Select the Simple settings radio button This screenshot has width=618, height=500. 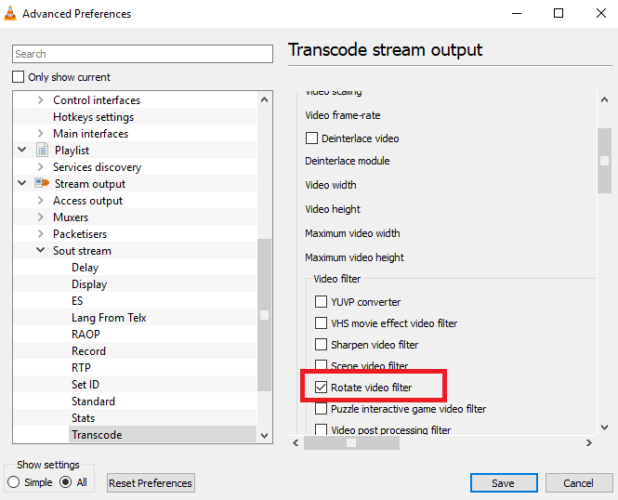[x=13, y=482]
